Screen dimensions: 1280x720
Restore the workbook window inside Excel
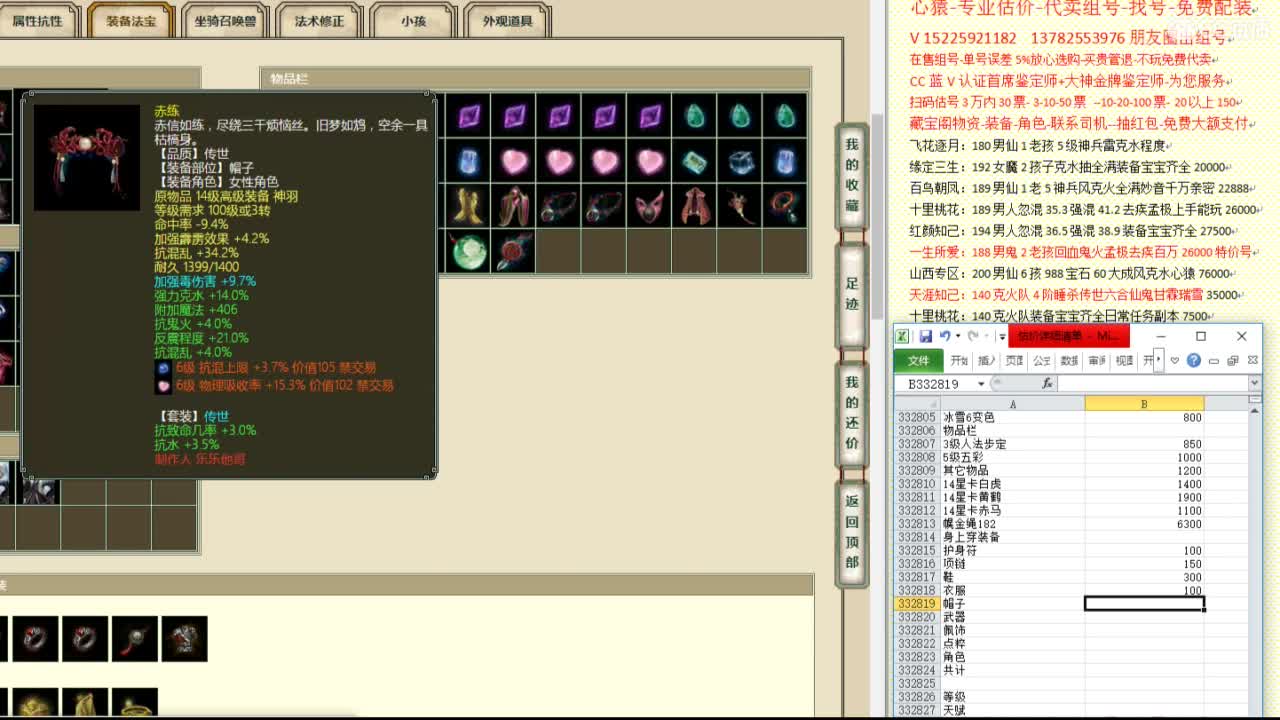tap(1232, 360)
